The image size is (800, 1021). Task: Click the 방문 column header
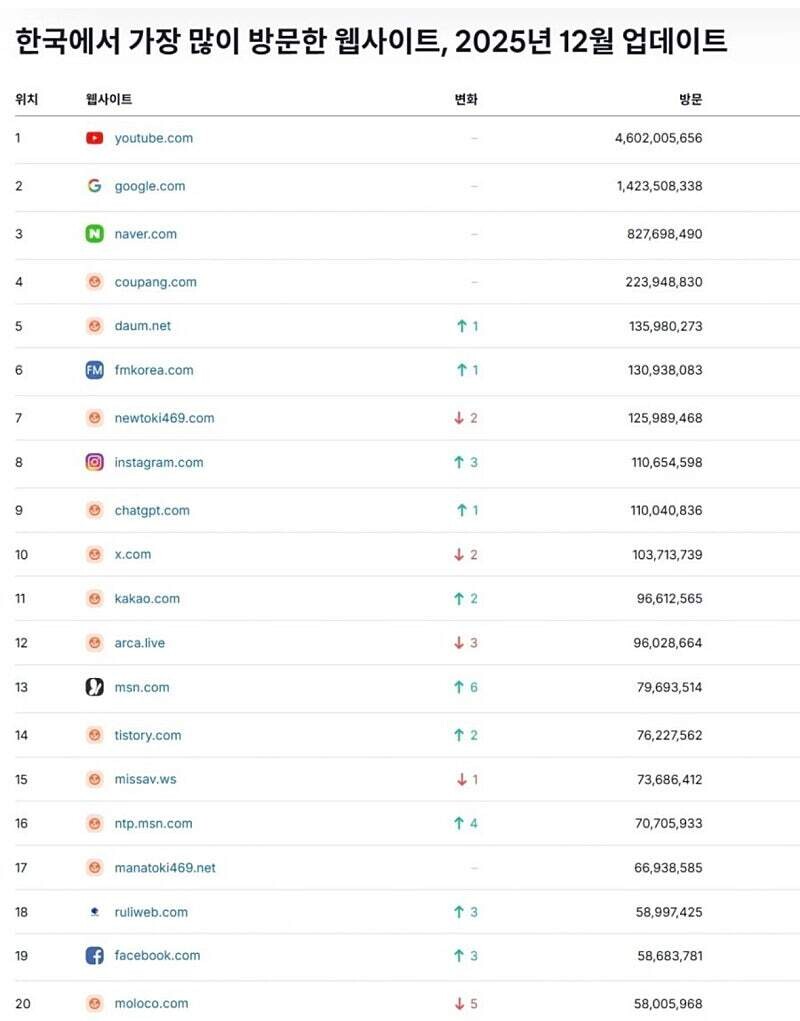(691, 99)
